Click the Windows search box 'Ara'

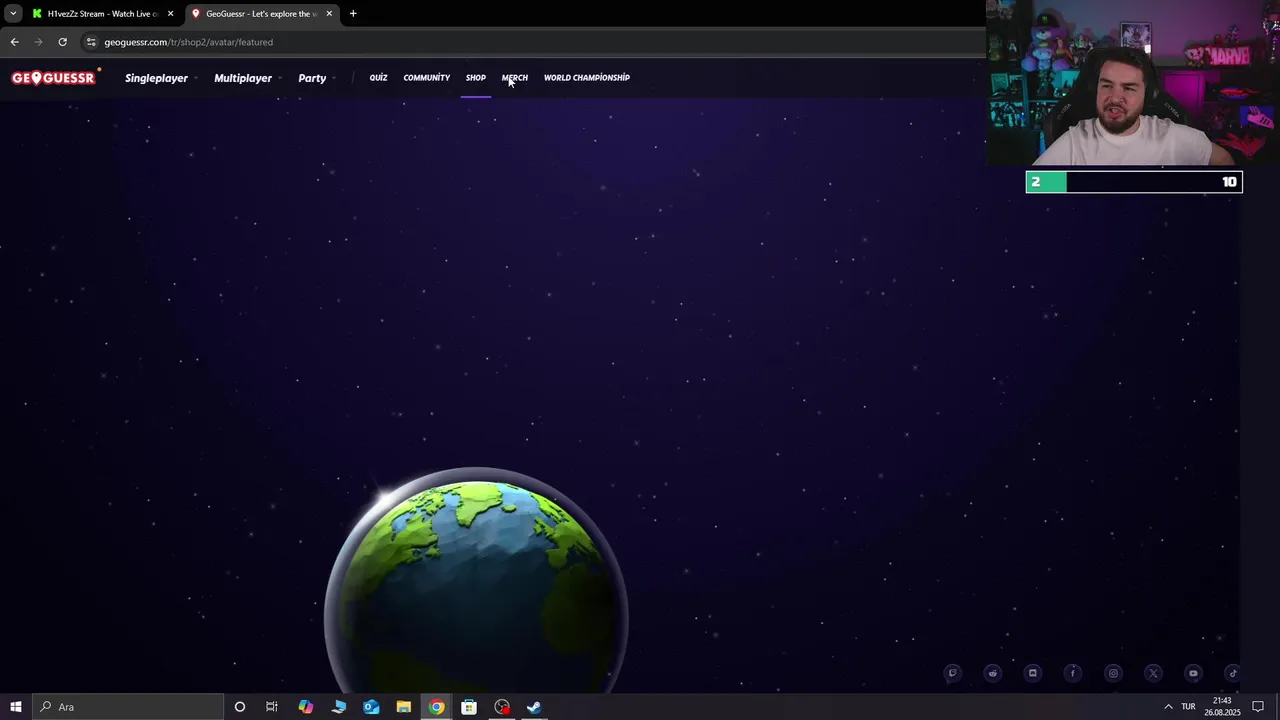coord(127,707)
